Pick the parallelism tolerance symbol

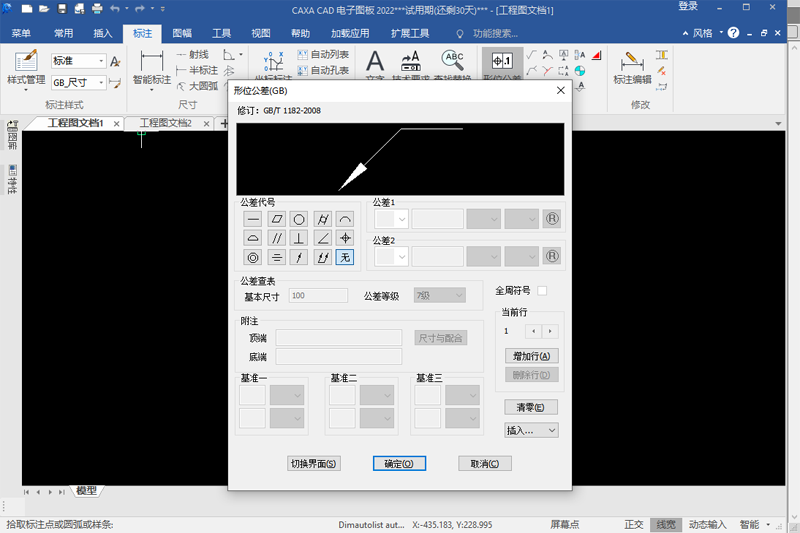pos(276,238)
